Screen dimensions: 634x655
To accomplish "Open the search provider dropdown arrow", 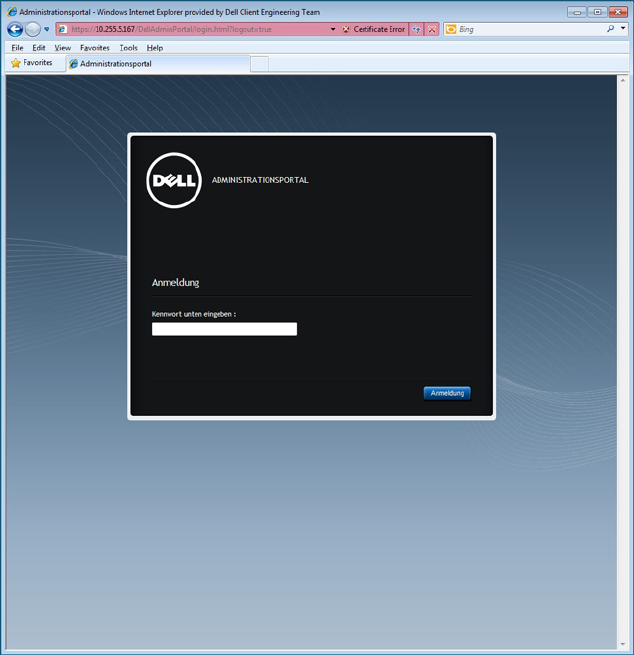I will tap(623, 28).
